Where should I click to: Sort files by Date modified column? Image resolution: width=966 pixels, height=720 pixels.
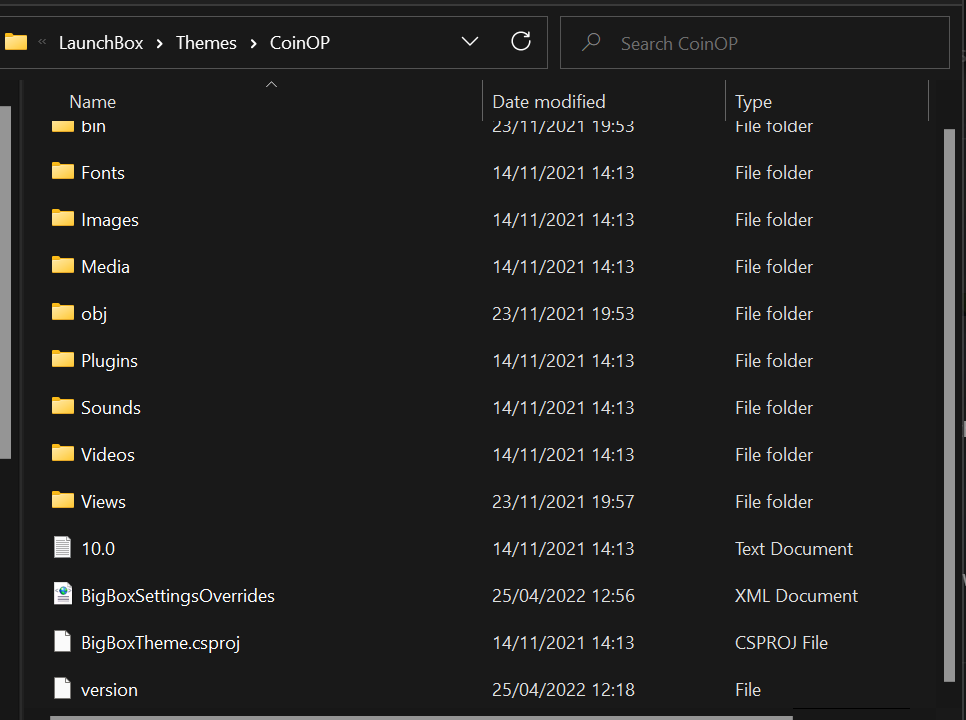(549, 102)
